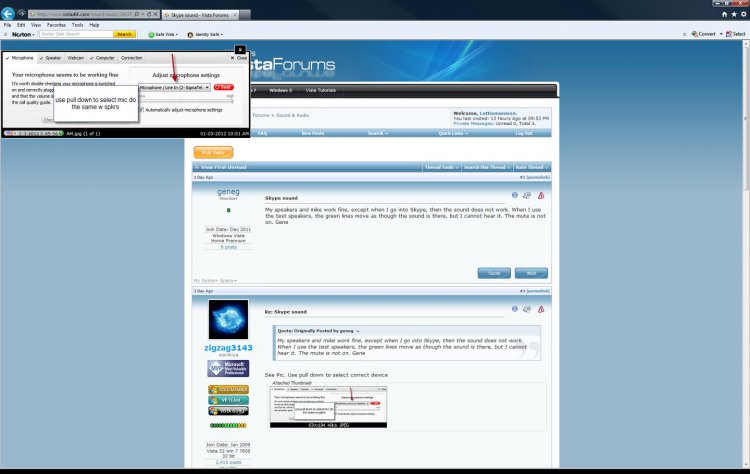Close the Skype sound browser tab
Viewport: 750px width, 474px height.
235,15
